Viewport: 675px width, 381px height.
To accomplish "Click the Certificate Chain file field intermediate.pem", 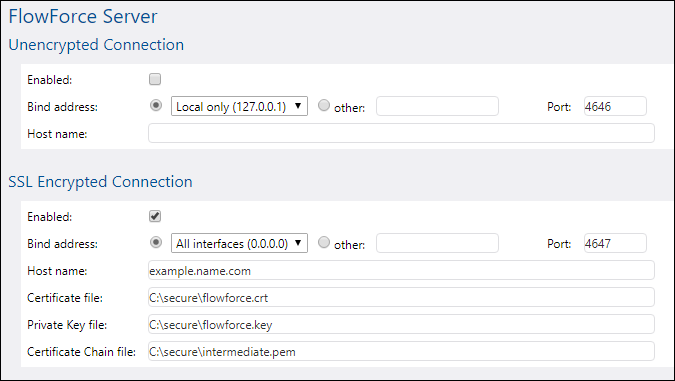I will [401, 352].
